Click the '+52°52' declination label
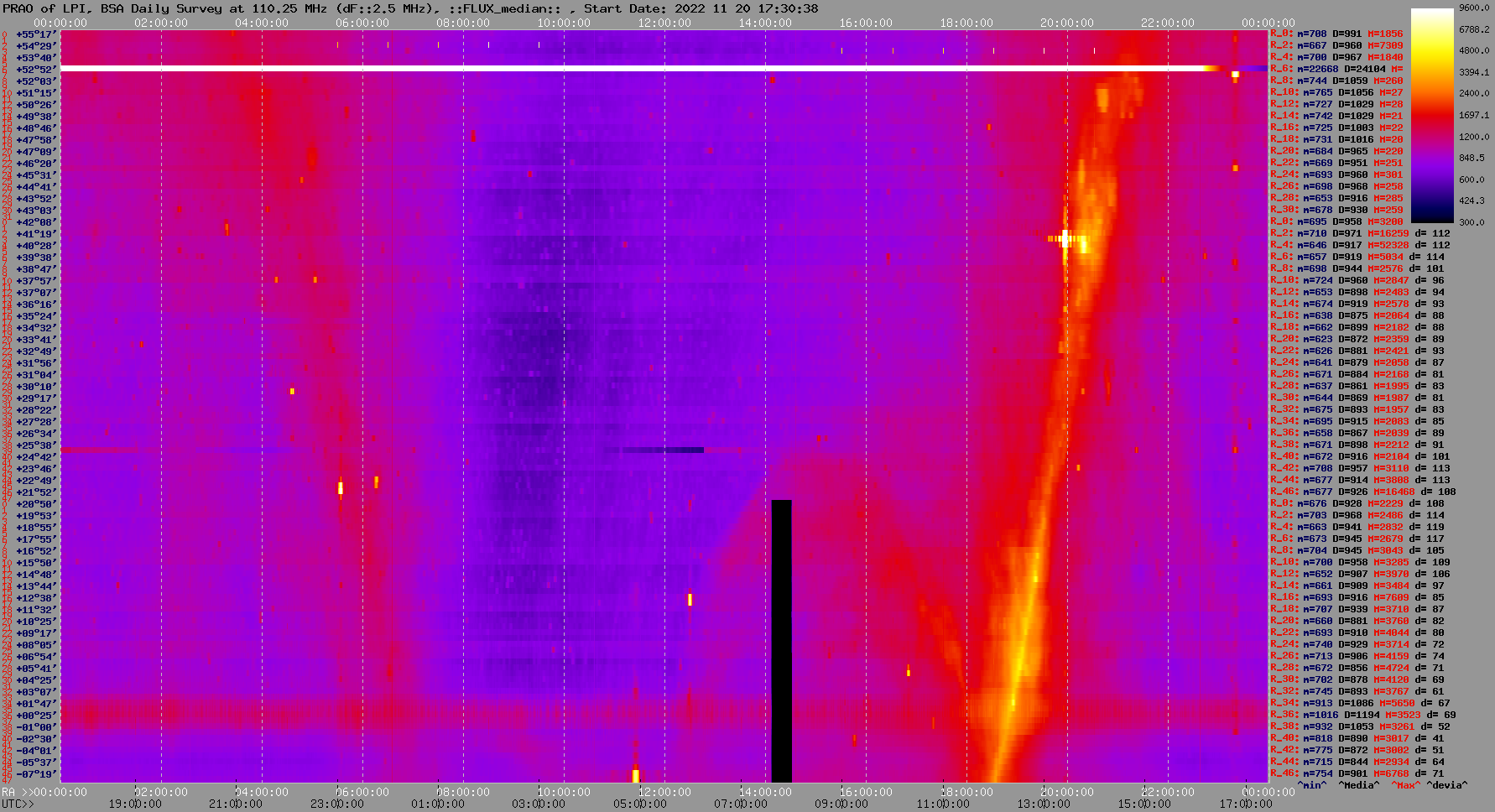Image resolution: width=1495 pixels, height=812 pixels. click(x=36, y=69)
